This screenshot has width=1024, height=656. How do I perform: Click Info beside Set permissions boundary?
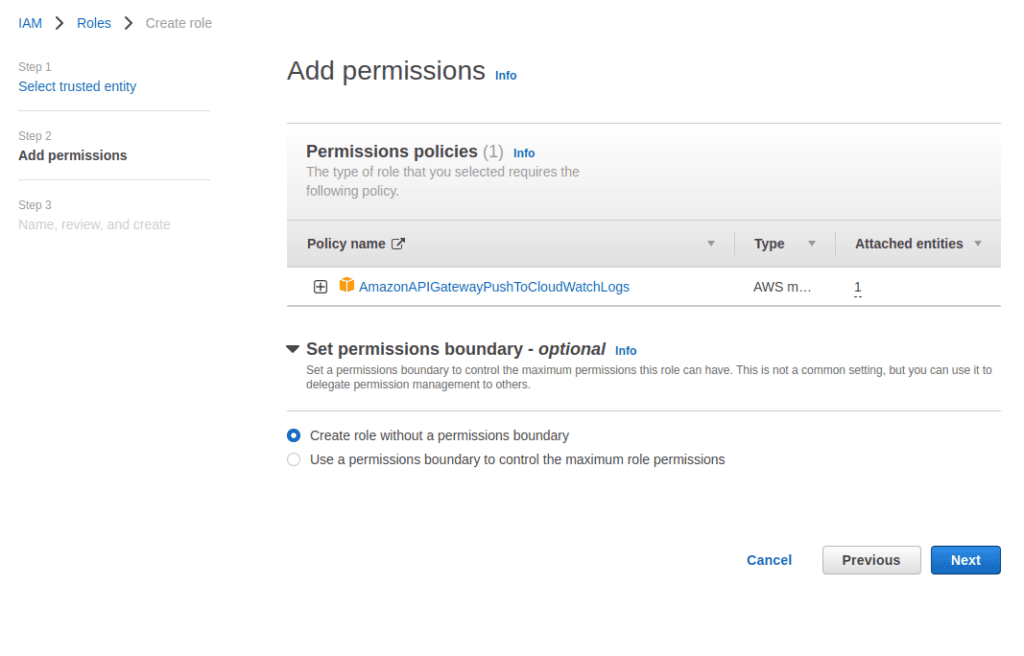[x=625, y=351]
